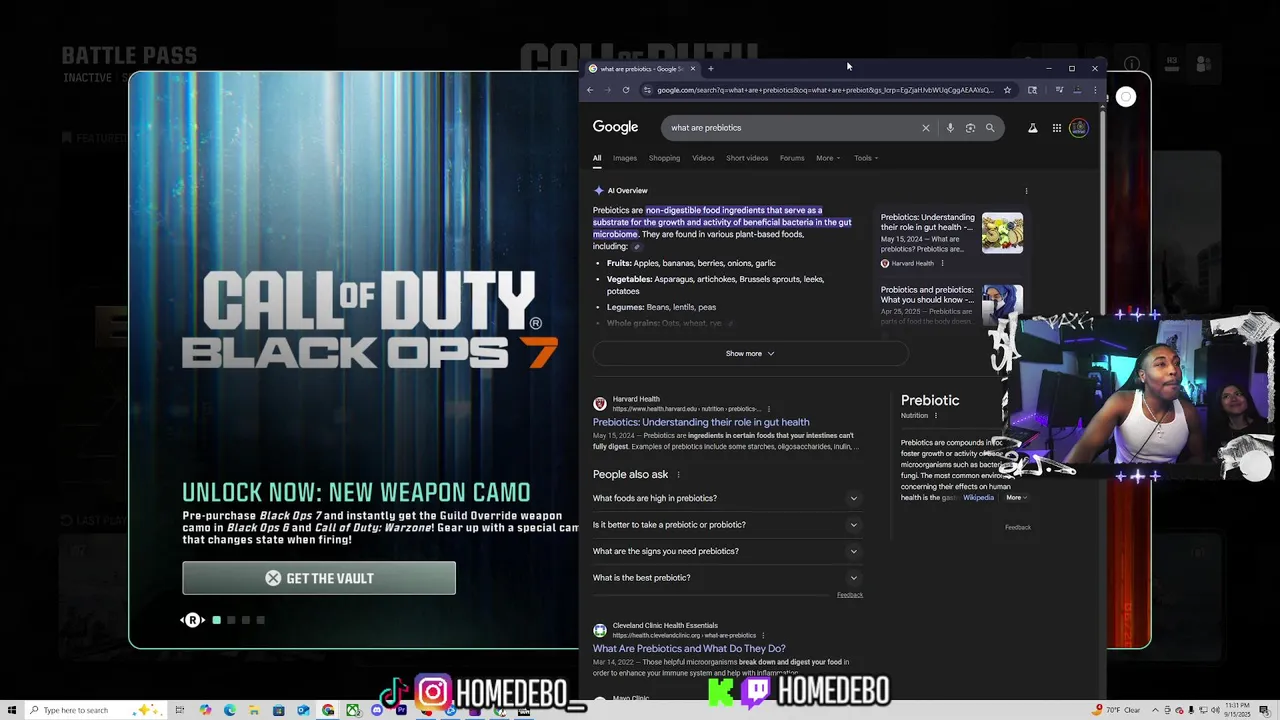Image resolution: width=1280 pixels, height=720 pixels.
Task: Open the More search filters dropdown
Action: pos(828,158)
